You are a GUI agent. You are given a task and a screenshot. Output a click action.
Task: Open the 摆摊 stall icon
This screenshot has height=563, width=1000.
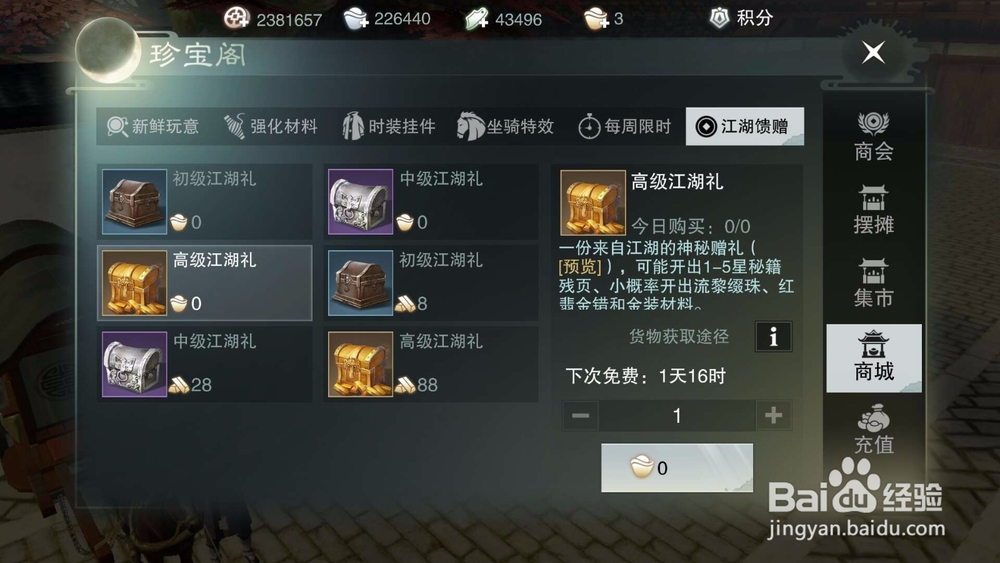point(873,209)
